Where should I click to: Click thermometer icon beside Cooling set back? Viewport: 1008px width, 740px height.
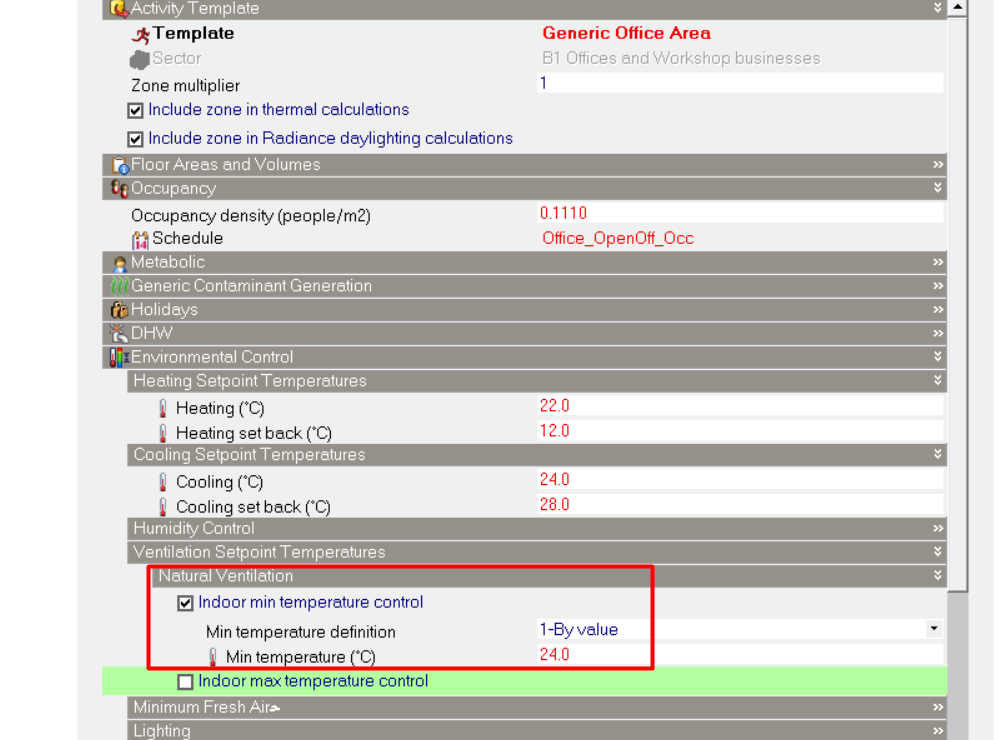click(163, 507)
